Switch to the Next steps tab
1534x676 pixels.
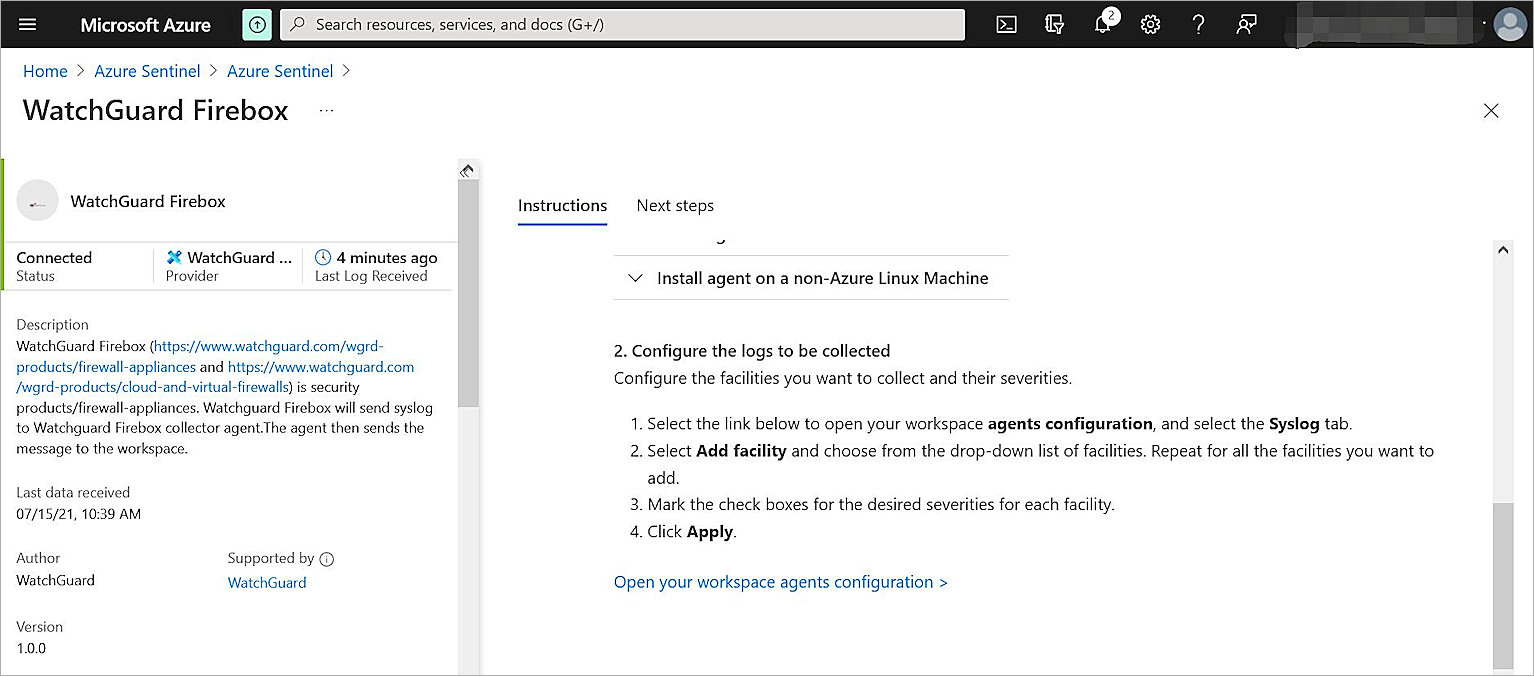(x=675, y=205)
